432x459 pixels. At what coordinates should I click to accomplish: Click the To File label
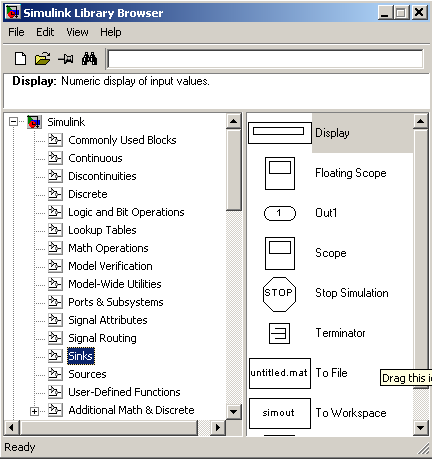[x=331, y=373]
